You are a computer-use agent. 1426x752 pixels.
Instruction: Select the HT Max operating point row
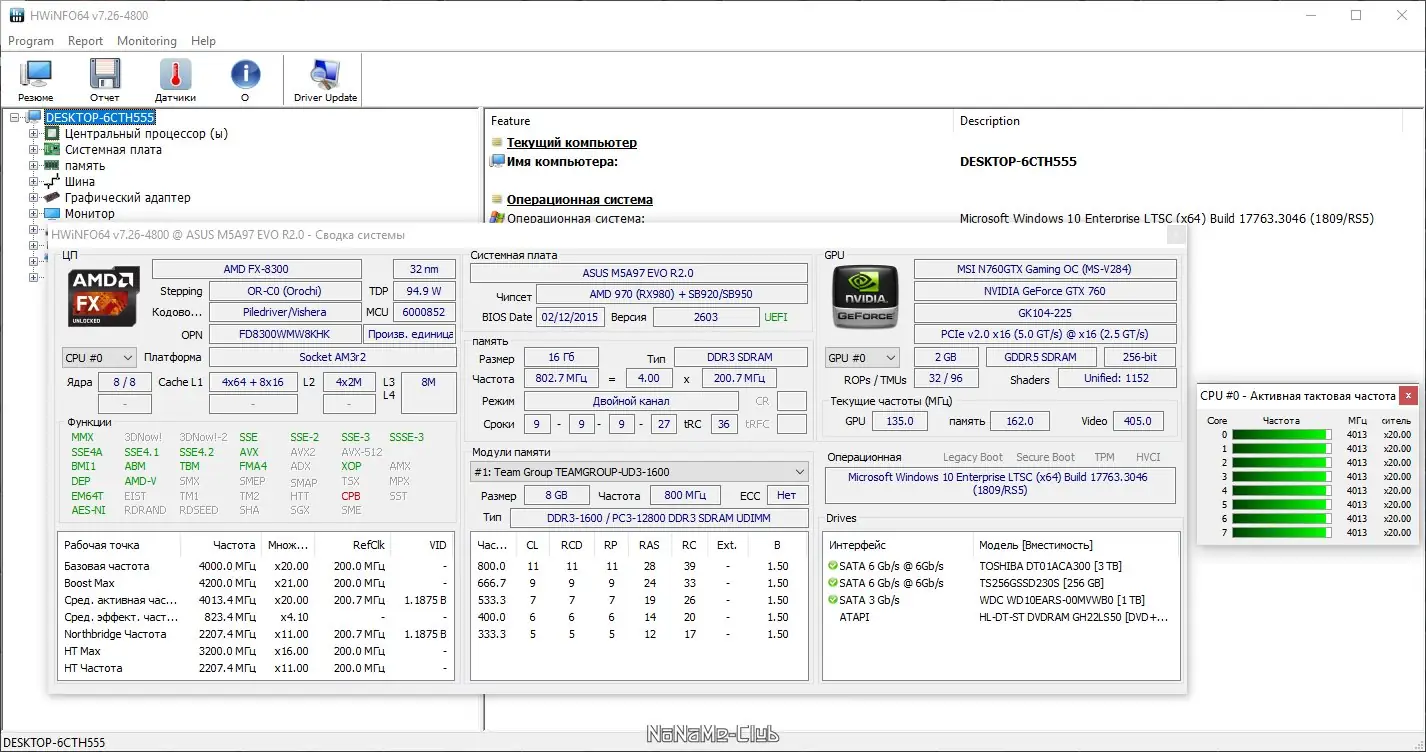tap(255, 651)
